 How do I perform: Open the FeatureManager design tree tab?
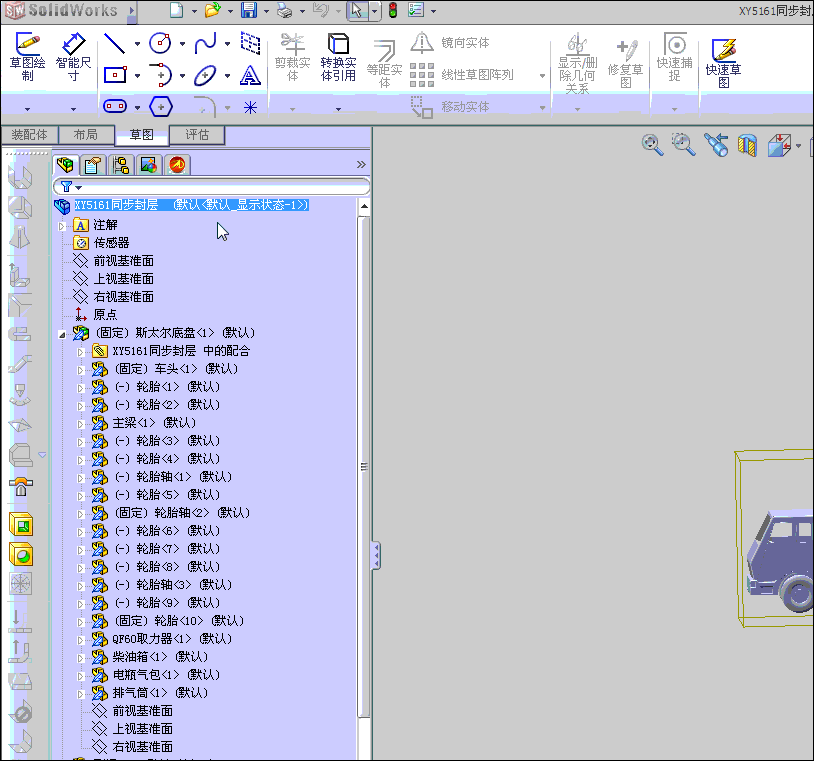[x=65, y=165]
